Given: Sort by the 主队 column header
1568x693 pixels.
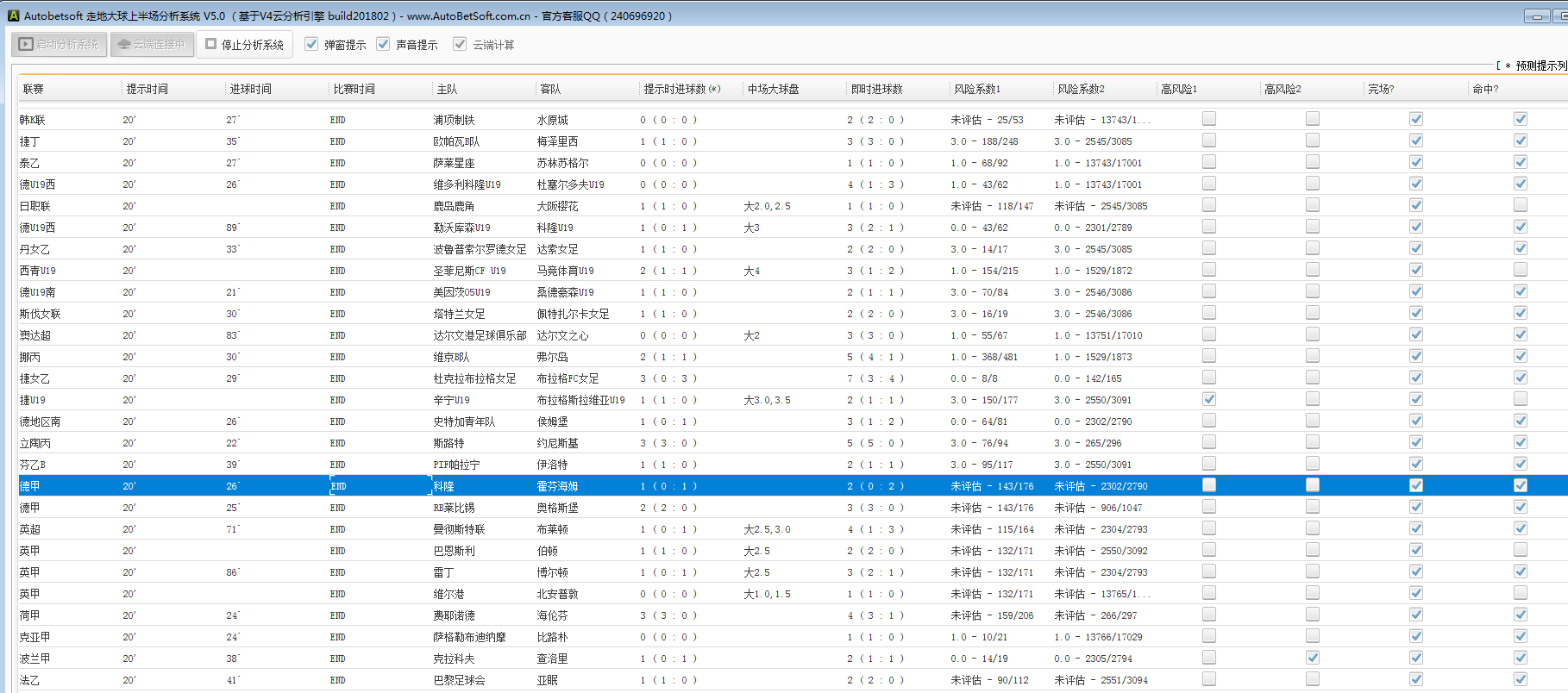Looking at the screenshot, I should pyautogui.click(x=447, y=89).
